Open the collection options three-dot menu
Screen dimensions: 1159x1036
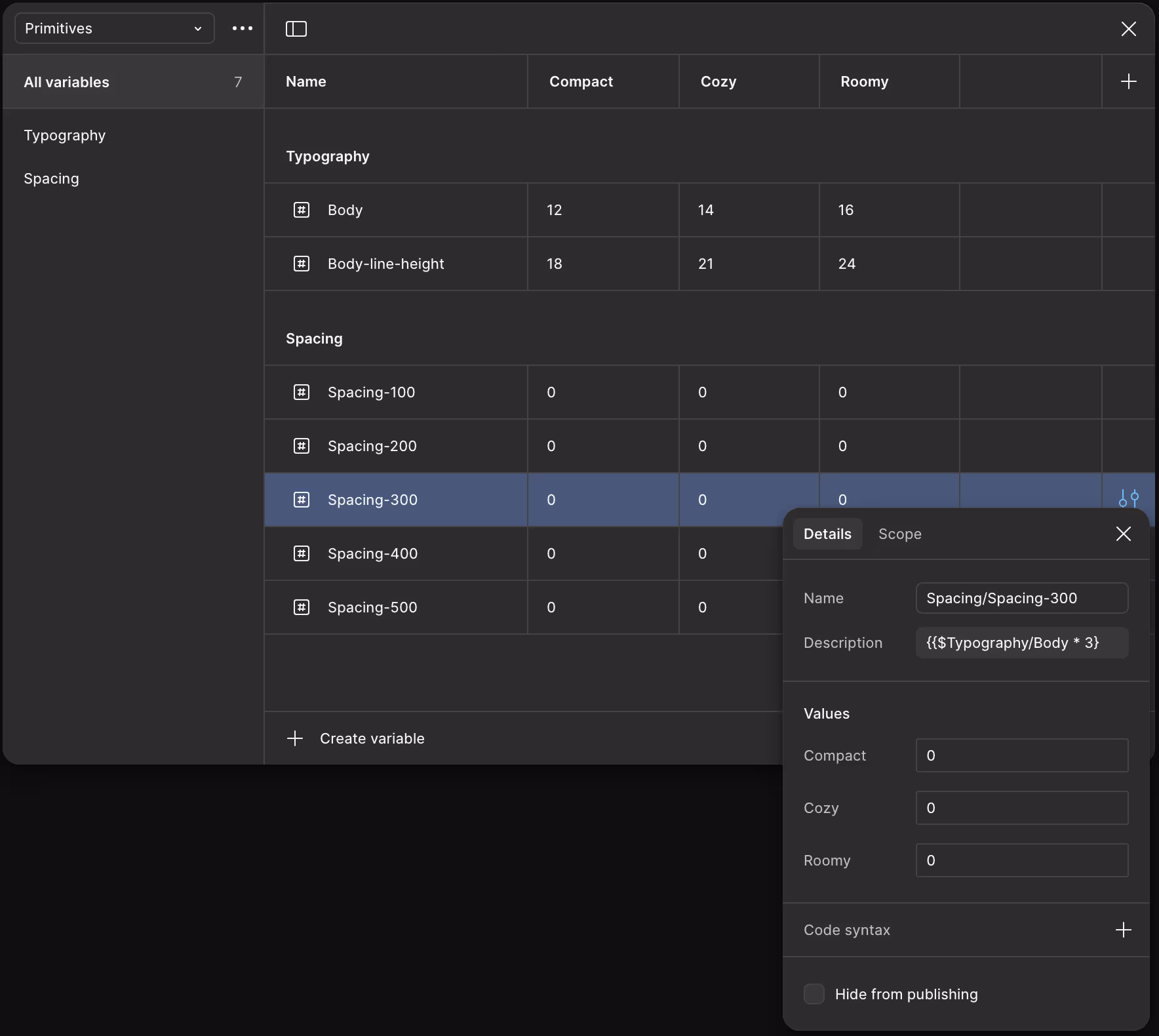point(243,28)
